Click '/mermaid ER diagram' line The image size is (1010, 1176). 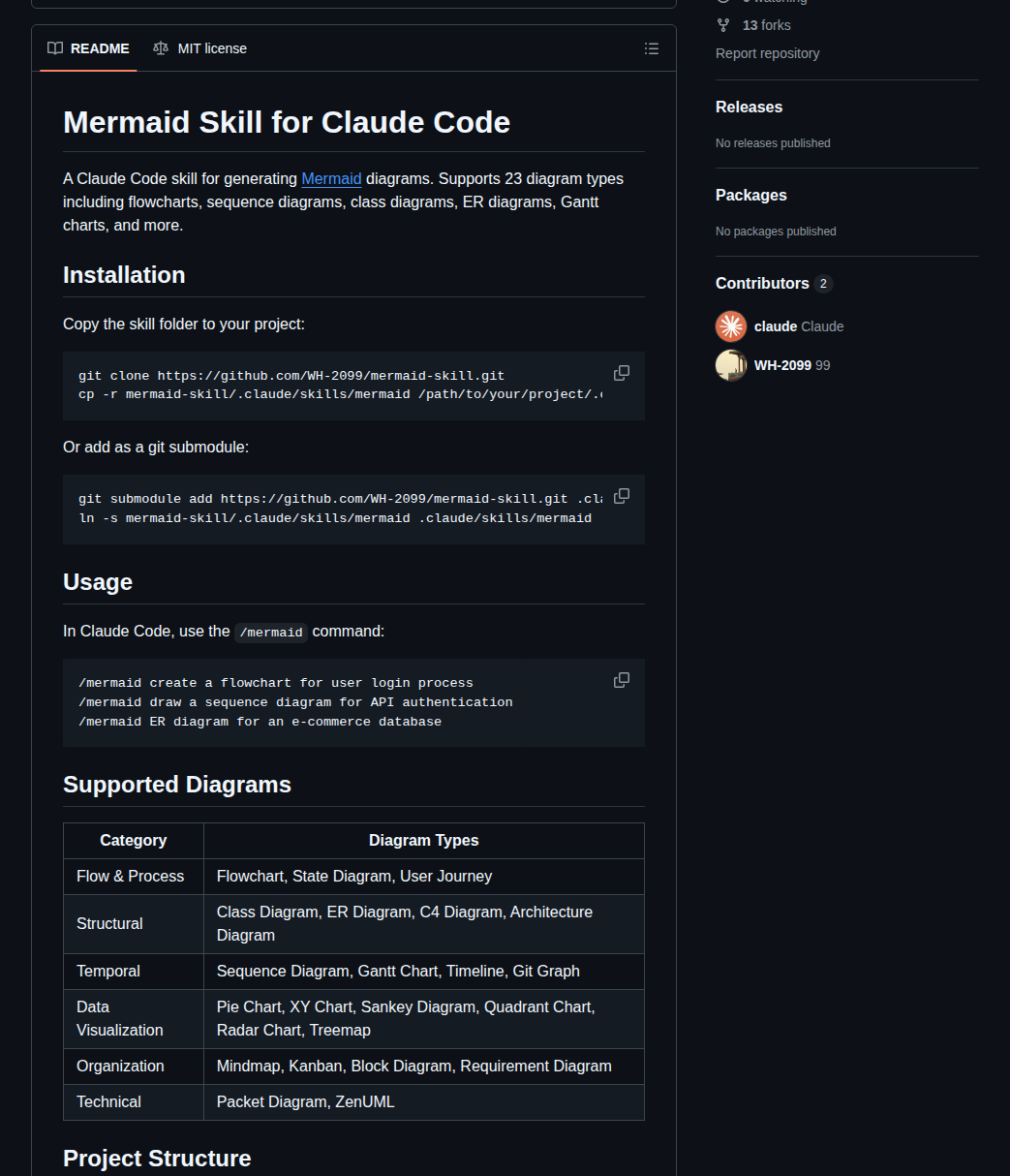(260, 722)
